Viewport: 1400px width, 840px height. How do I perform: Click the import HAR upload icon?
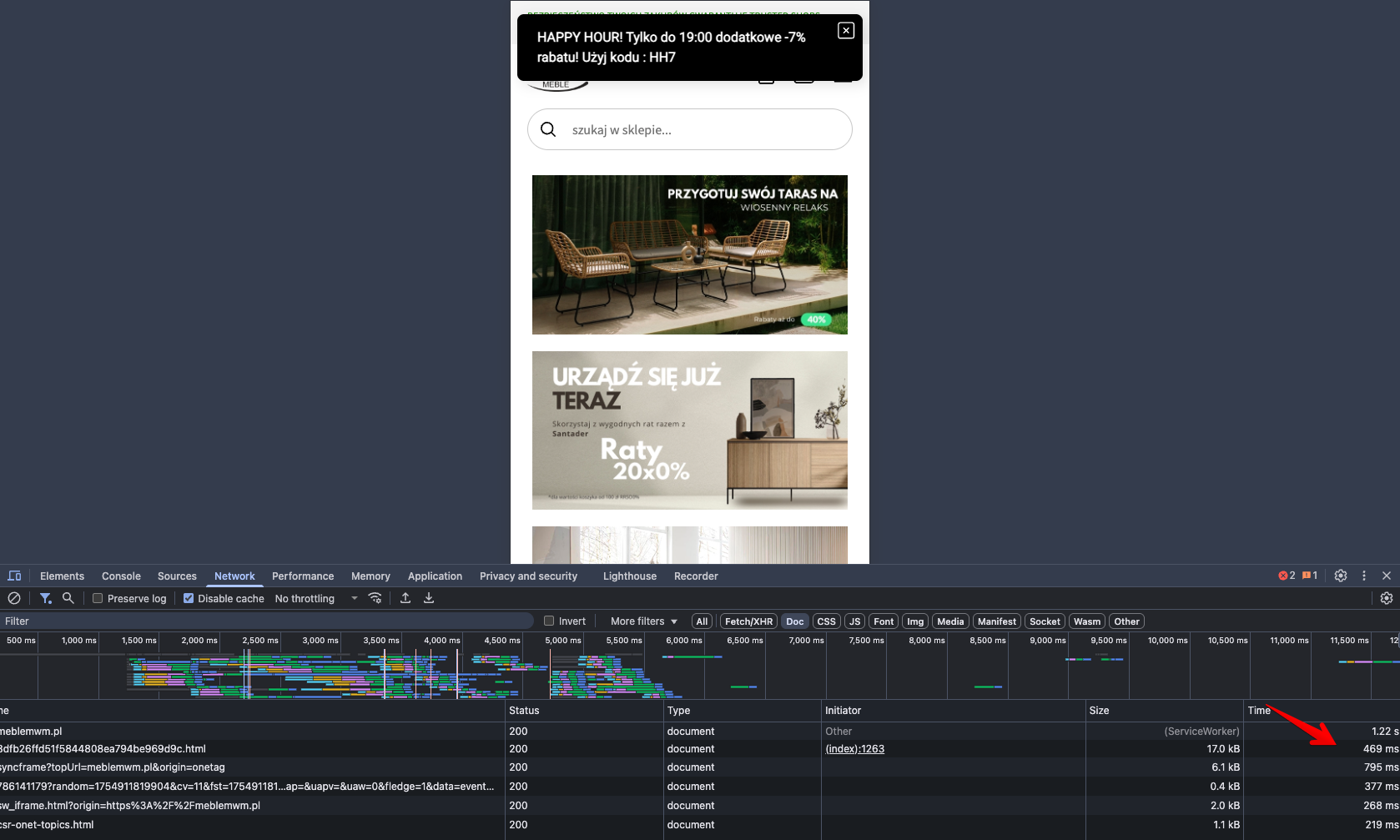coord(405,598)
